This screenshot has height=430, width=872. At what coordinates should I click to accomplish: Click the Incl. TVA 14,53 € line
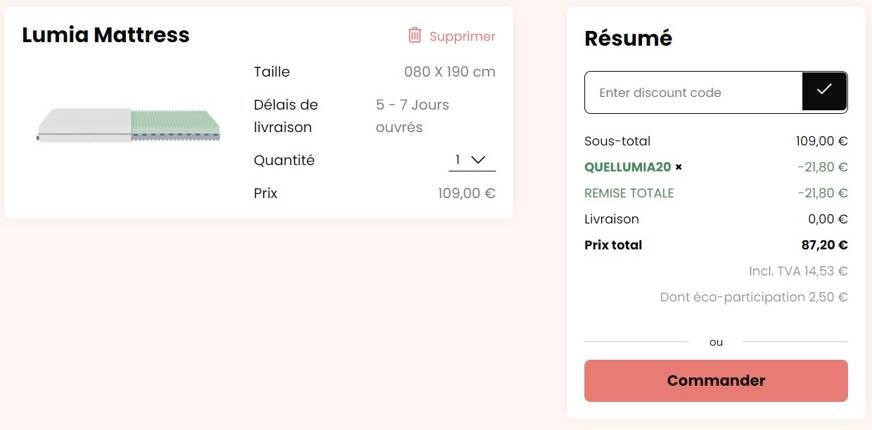click(798, 271)
